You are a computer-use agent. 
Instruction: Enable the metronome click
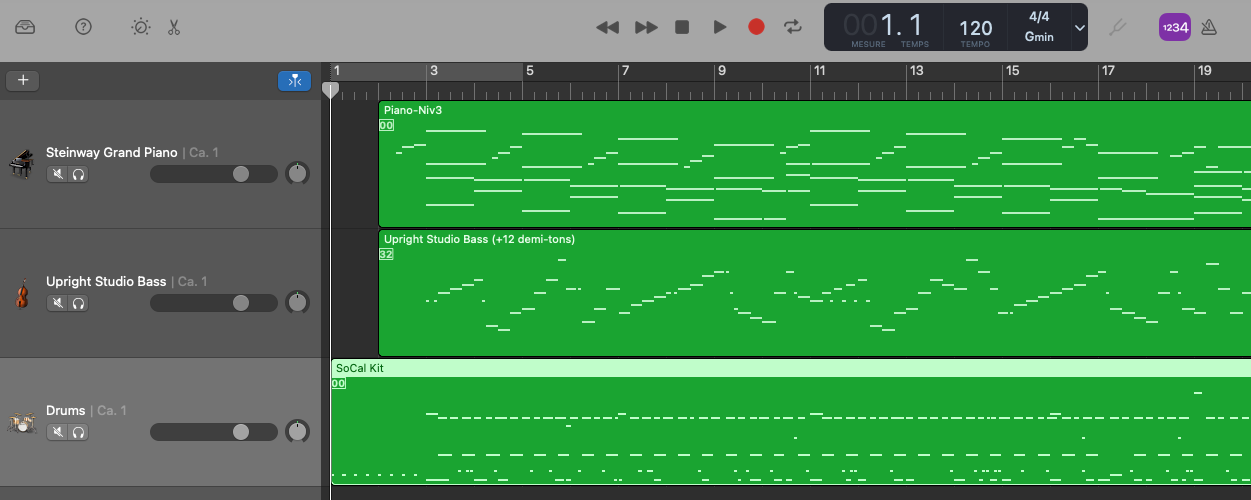coord(1209,27)
